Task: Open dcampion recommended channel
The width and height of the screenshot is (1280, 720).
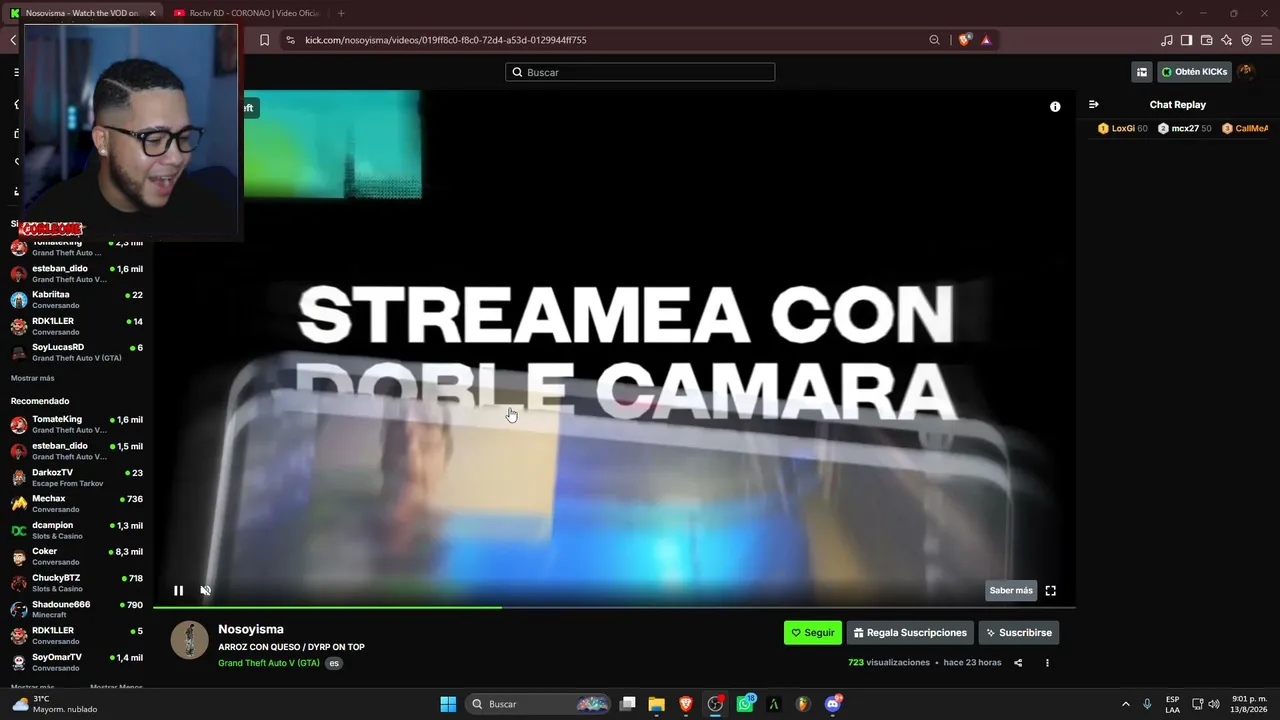Action: (x=76, y=531)
